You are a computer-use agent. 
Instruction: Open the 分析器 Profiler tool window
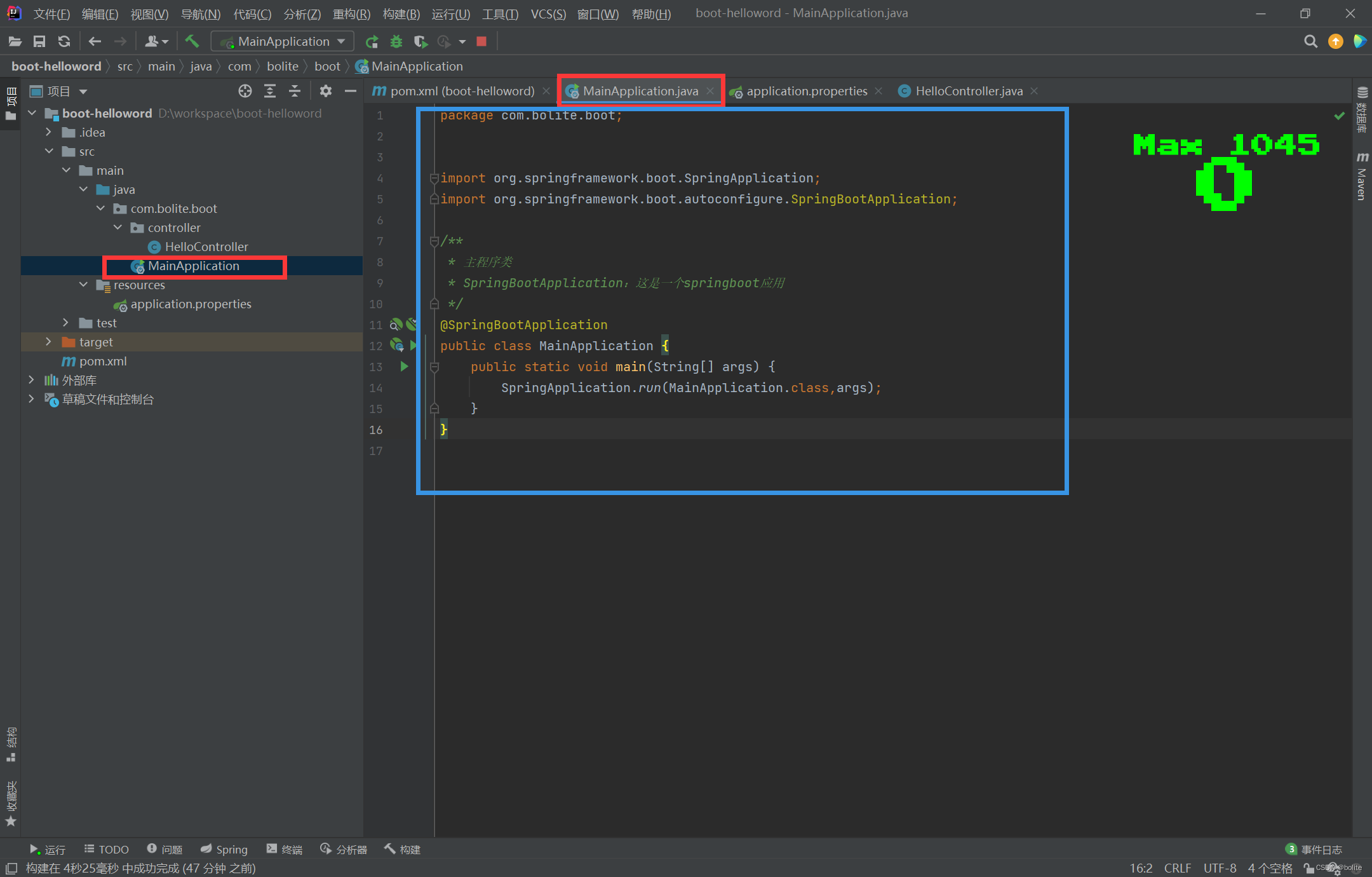click(x=344, y=850)
